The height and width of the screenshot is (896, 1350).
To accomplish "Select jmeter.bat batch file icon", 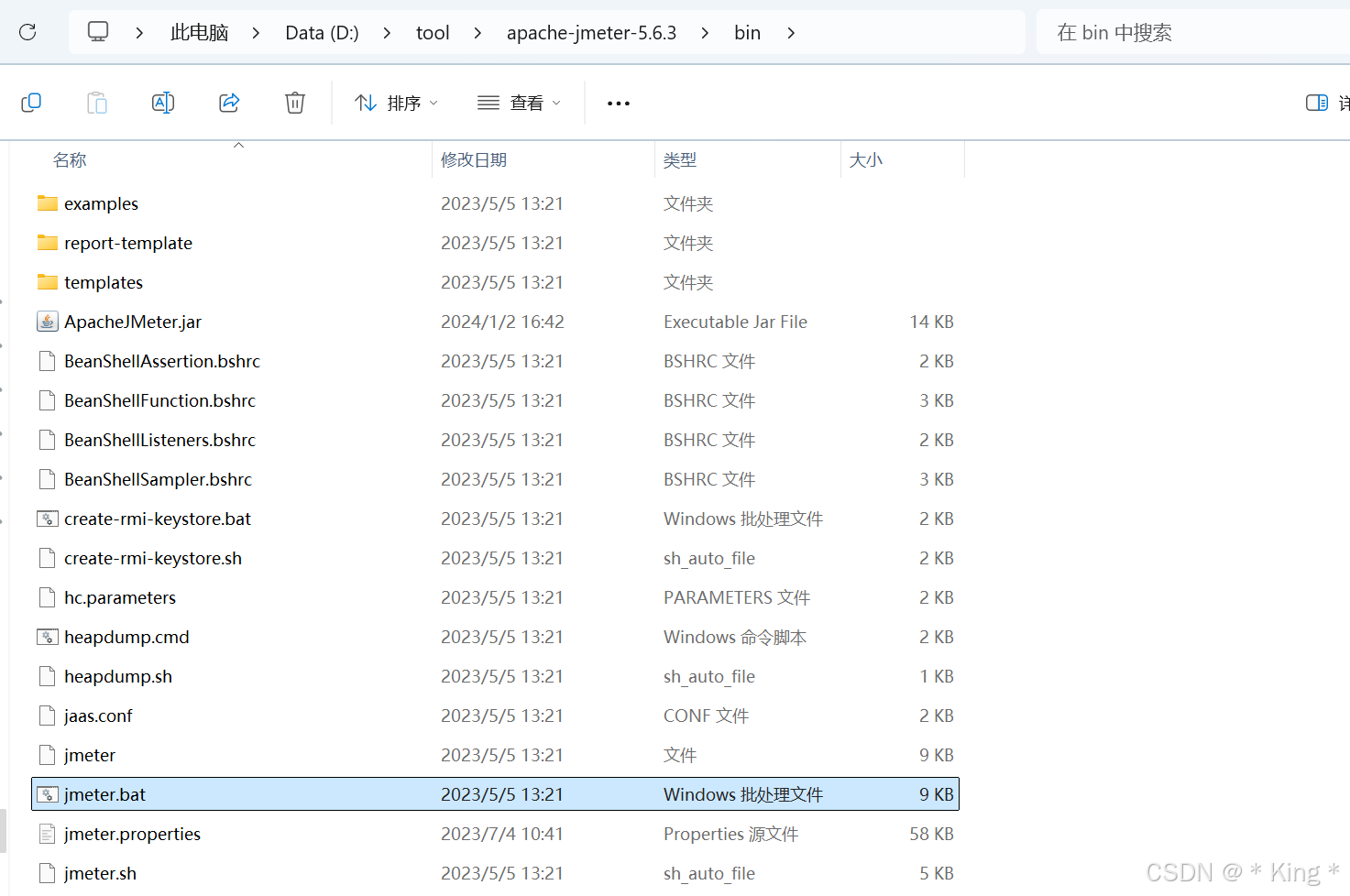I will click(48, 794).
